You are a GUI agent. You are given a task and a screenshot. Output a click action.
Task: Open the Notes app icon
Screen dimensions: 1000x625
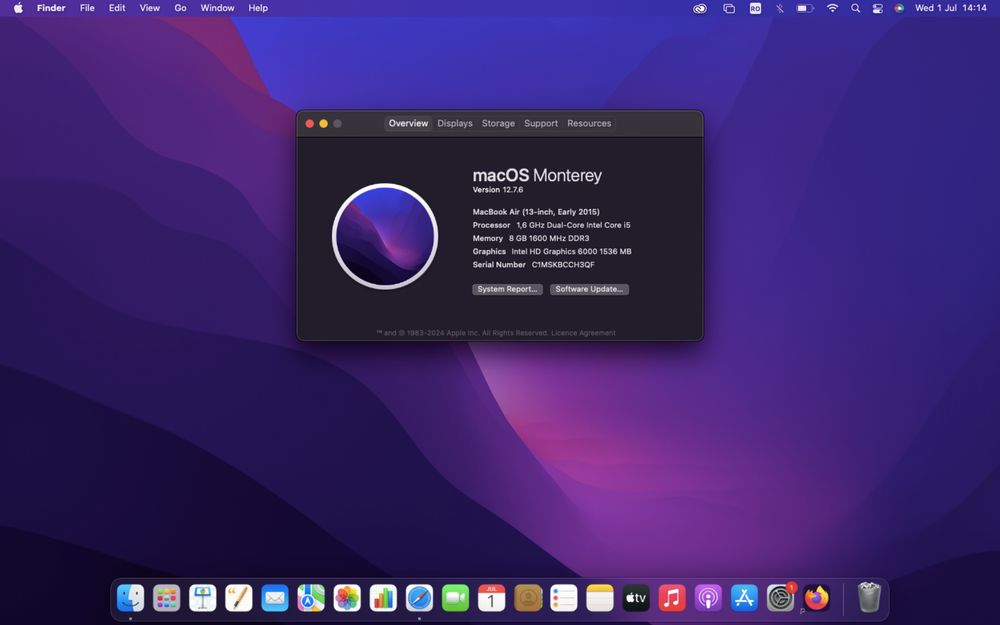600,598
